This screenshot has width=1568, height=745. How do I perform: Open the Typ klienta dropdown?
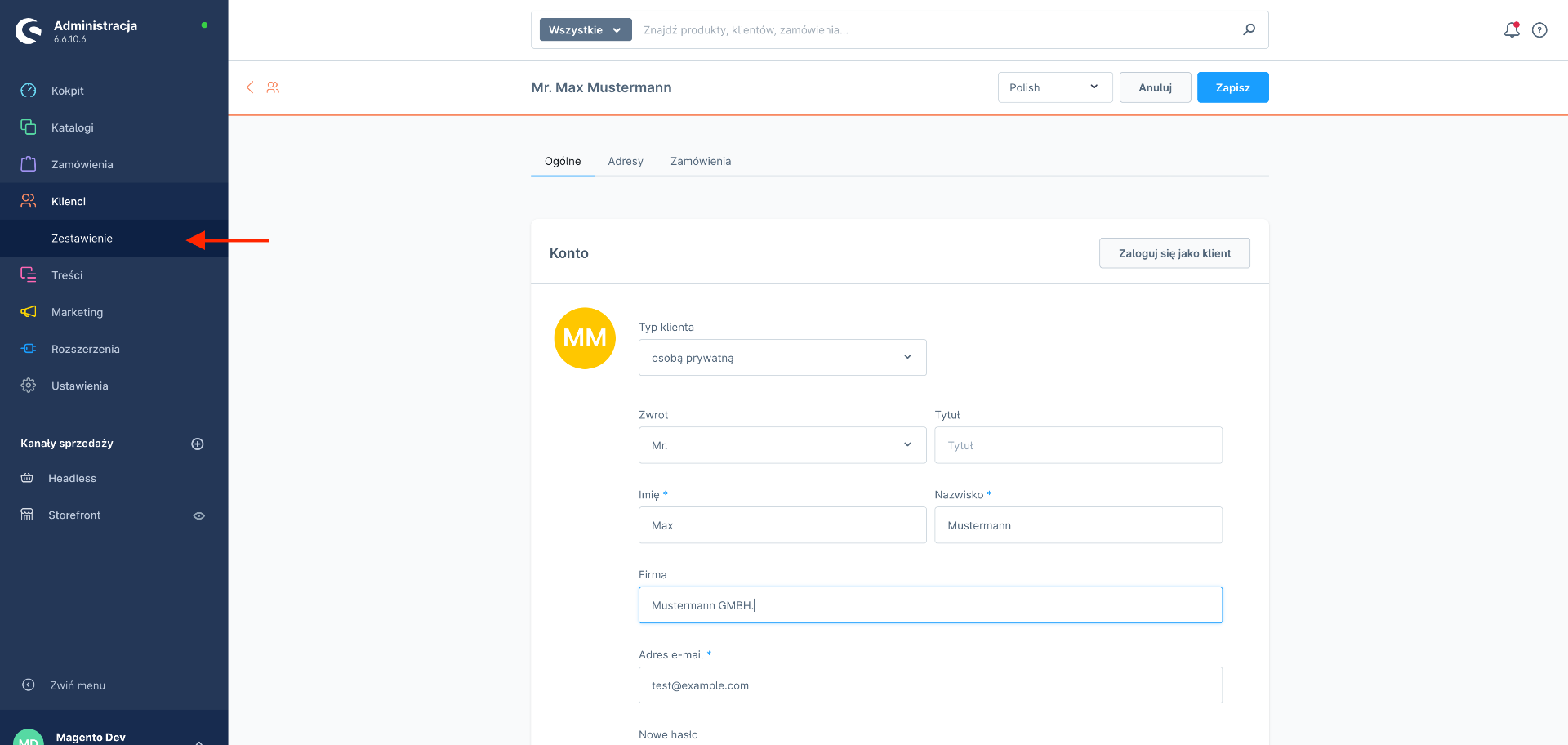pos(782,358)
